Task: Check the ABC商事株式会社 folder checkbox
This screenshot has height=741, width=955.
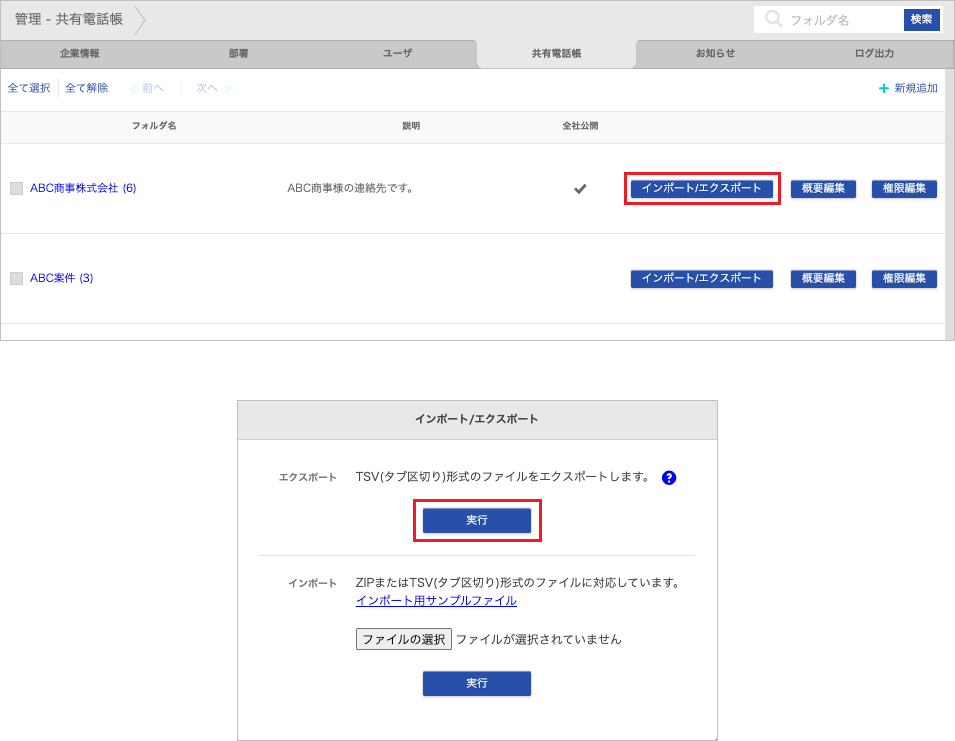Action: 16,188
